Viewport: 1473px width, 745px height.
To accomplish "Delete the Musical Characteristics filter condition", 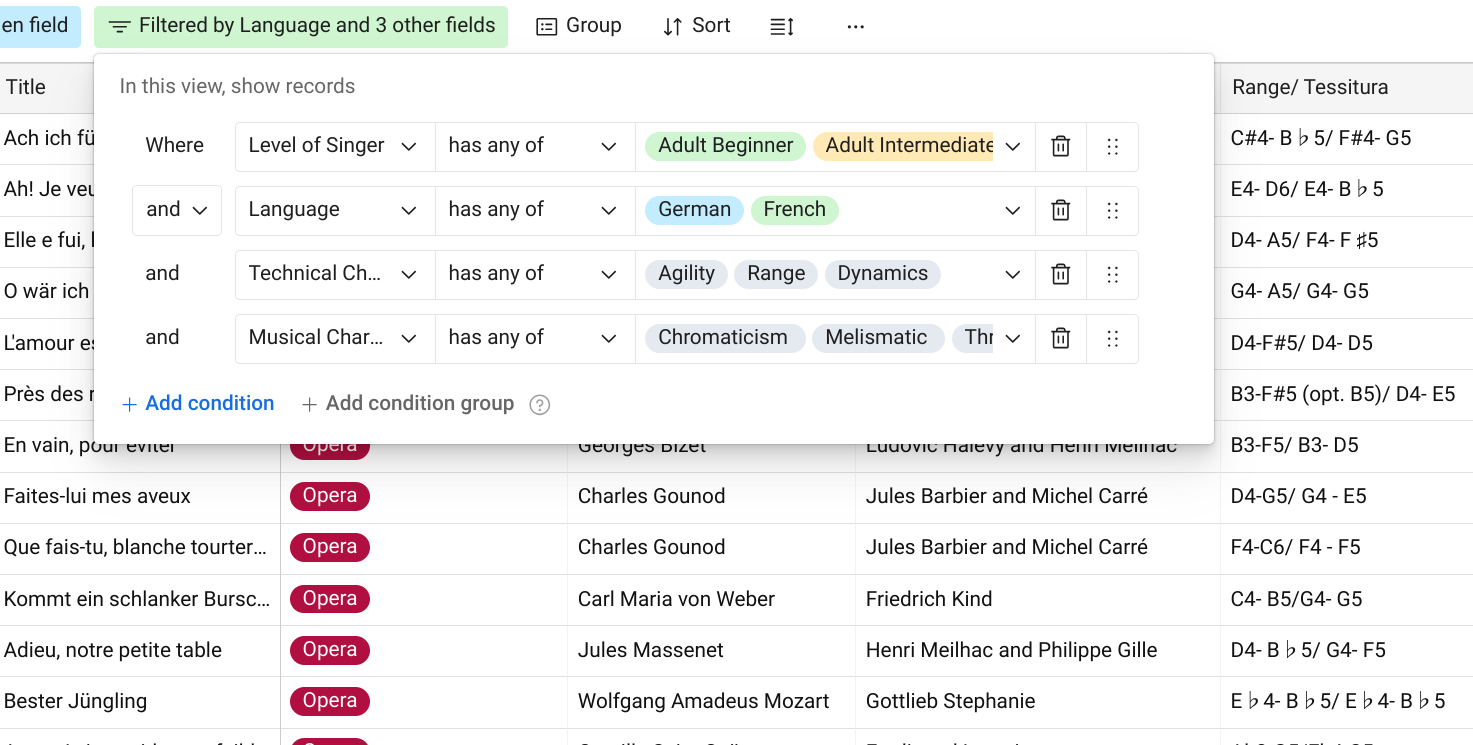I will 1061,339.
